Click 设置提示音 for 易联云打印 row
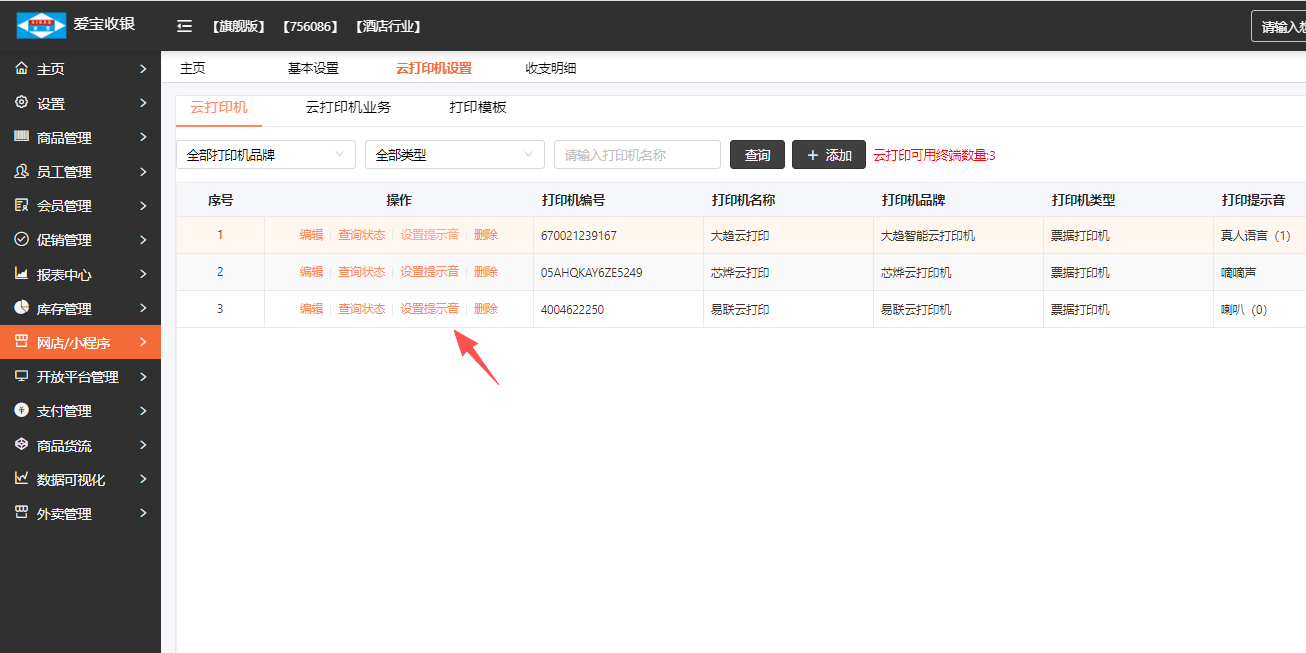The image size is (1306, 653). point(429,309)
